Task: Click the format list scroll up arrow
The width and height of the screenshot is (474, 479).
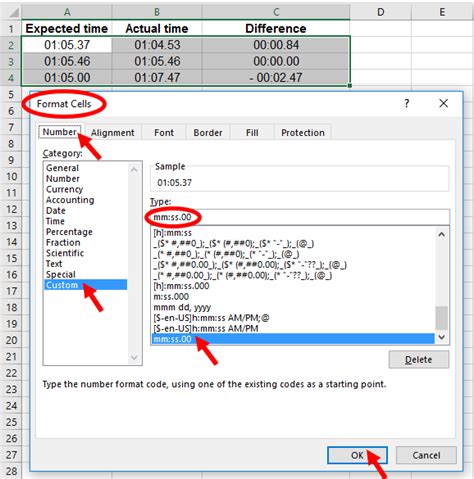Action: click(x=442, y=234)
